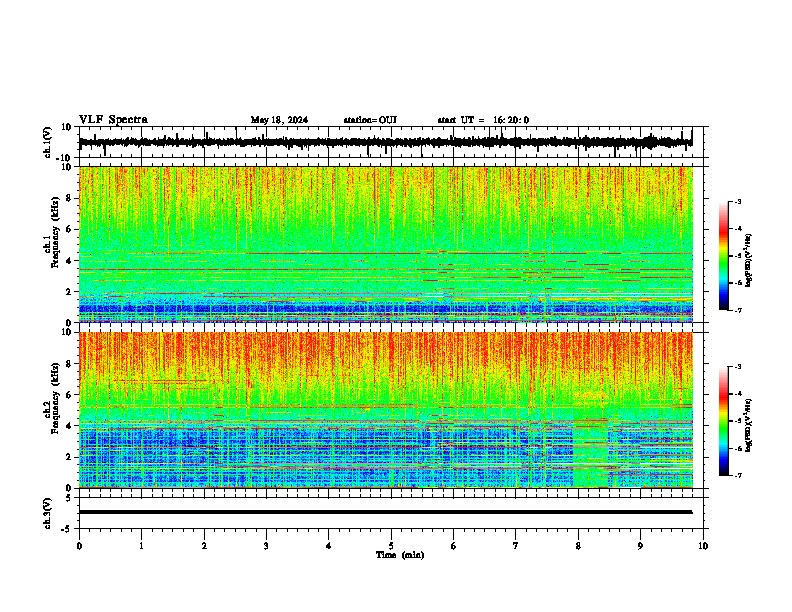Click the "VLF Spectra" plot title
This screenshot has width=792, height=612.
(x=113, y=120)
